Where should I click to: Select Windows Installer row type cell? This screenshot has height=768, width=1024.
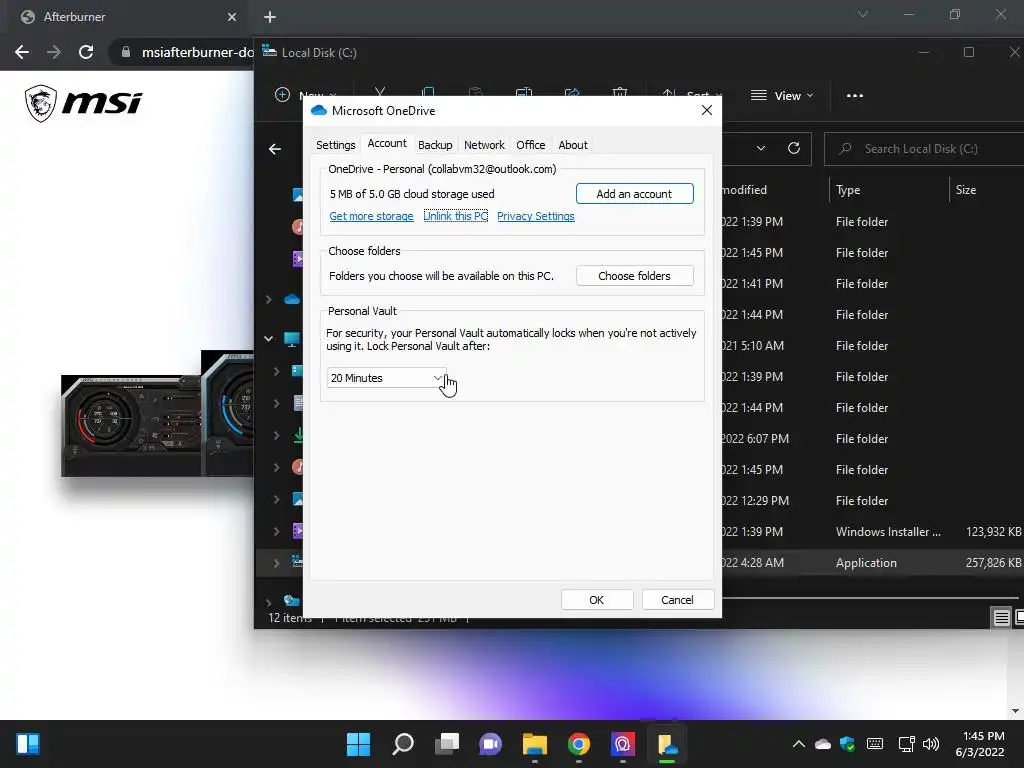coord(888,532)
